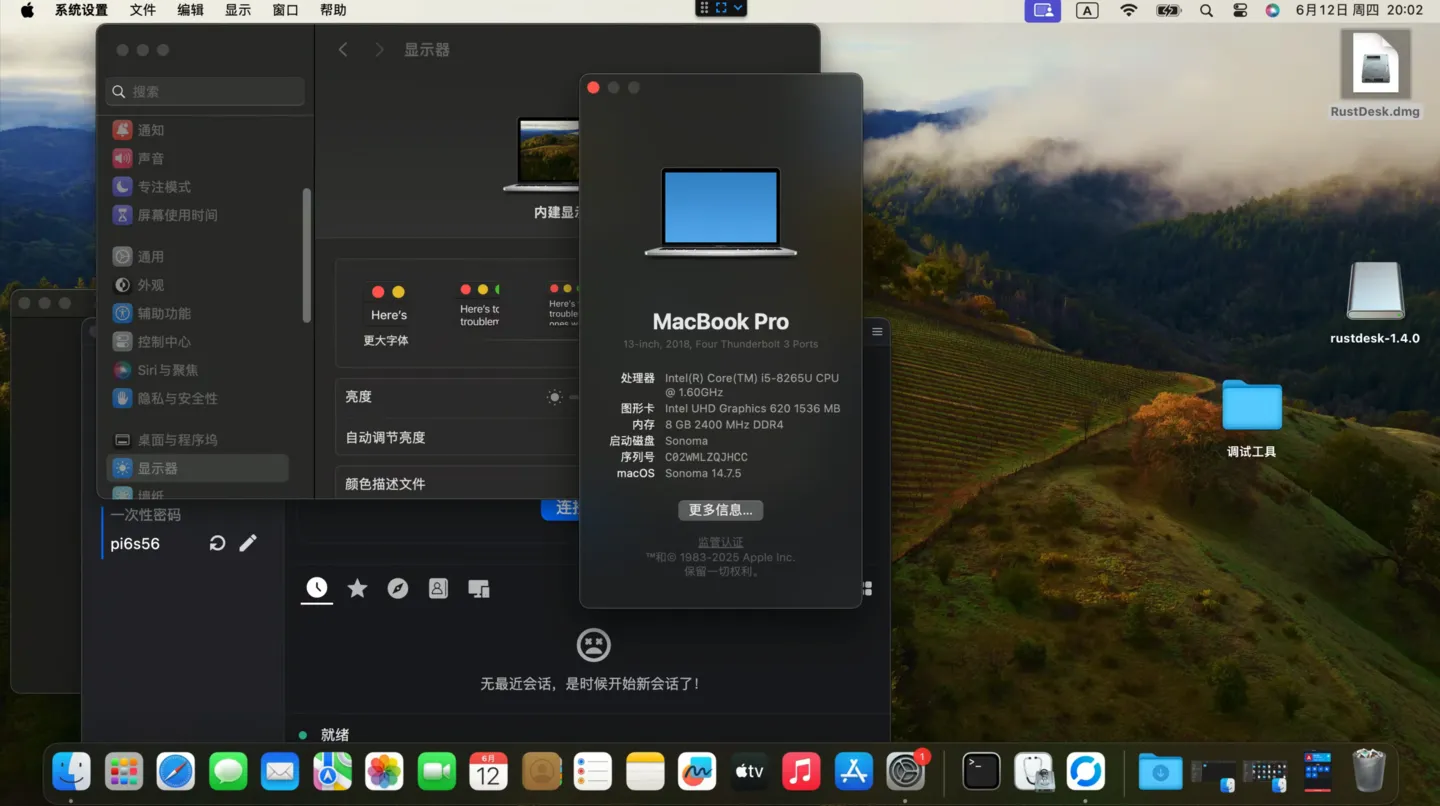This screenshot has height=806, width=1440.
Task: Open RustDesk favorites star tab
Action: (357, 589)
